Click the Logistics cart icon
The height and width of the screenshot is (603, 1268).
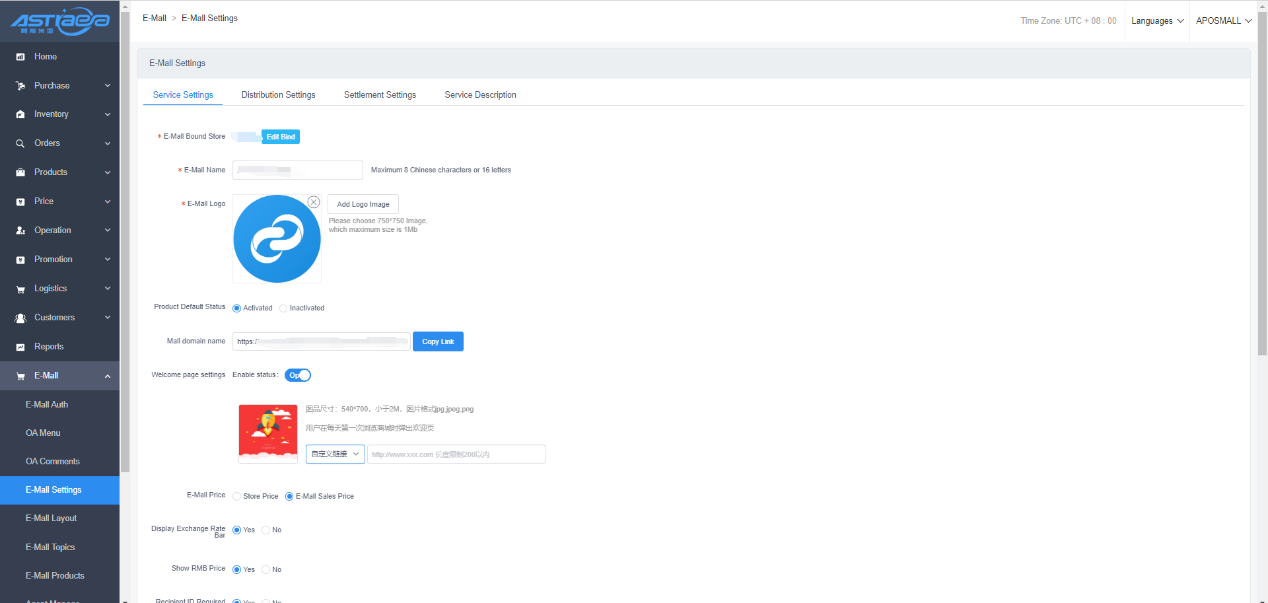[x=20, y=289]
